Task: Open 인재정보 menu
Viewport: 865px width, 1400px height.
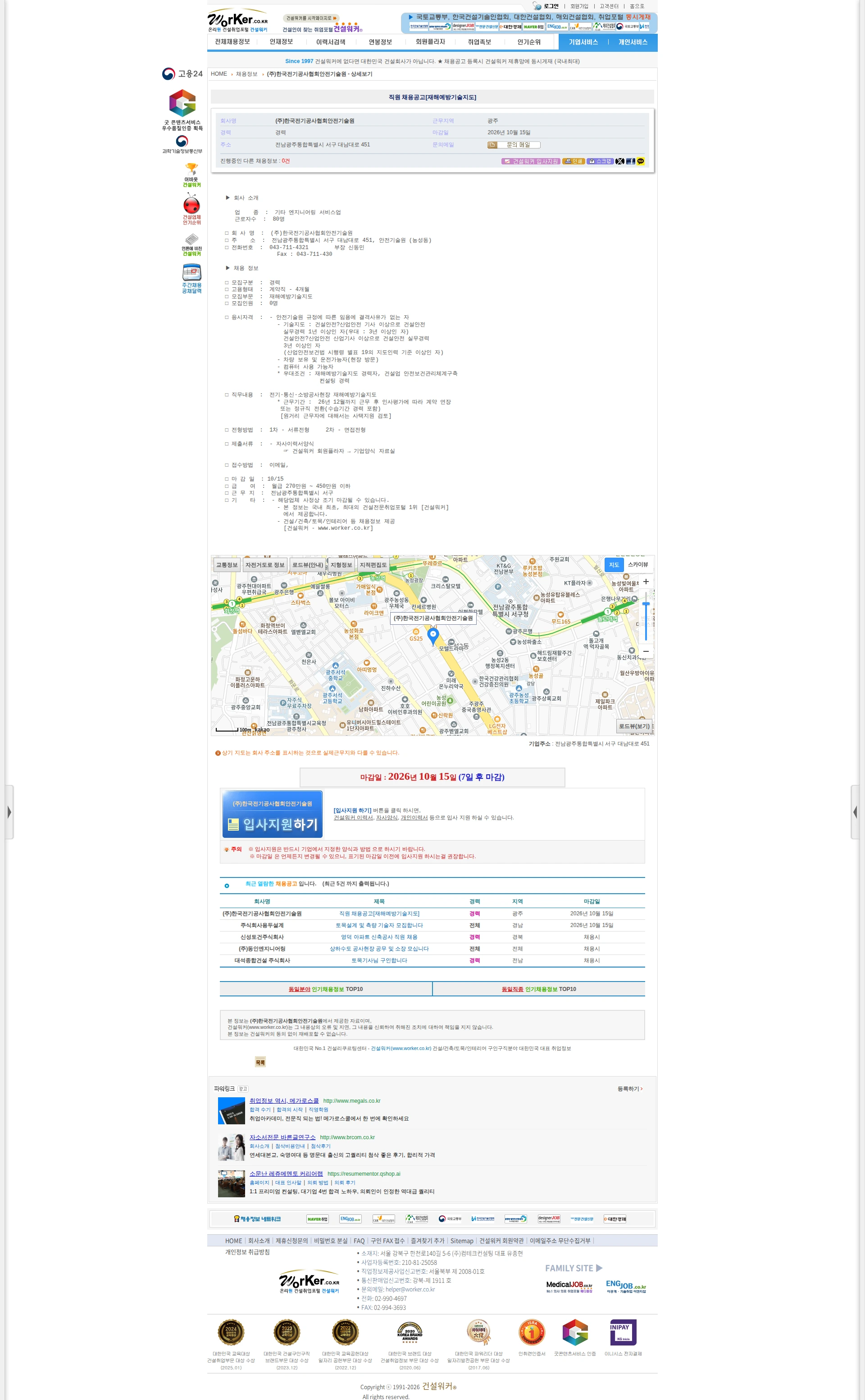Action: pyautogui.click(x=281, y=42)
